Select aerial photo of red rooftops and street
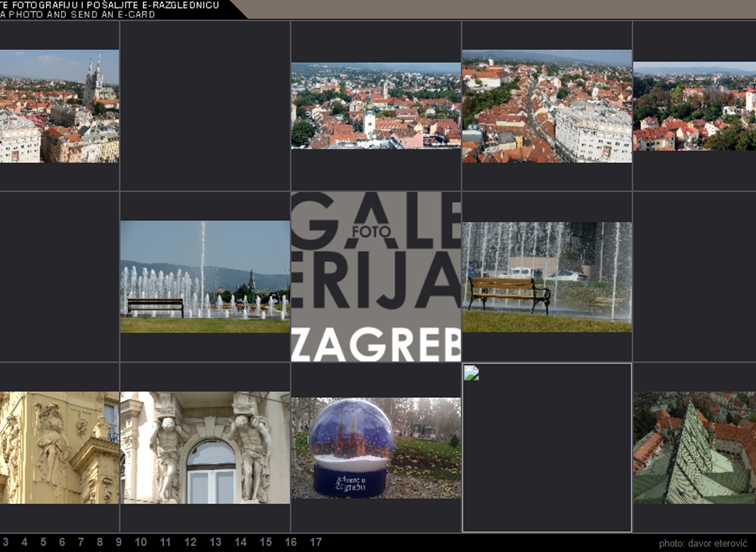Screen dimensions: 756x552 click(546, 106)
